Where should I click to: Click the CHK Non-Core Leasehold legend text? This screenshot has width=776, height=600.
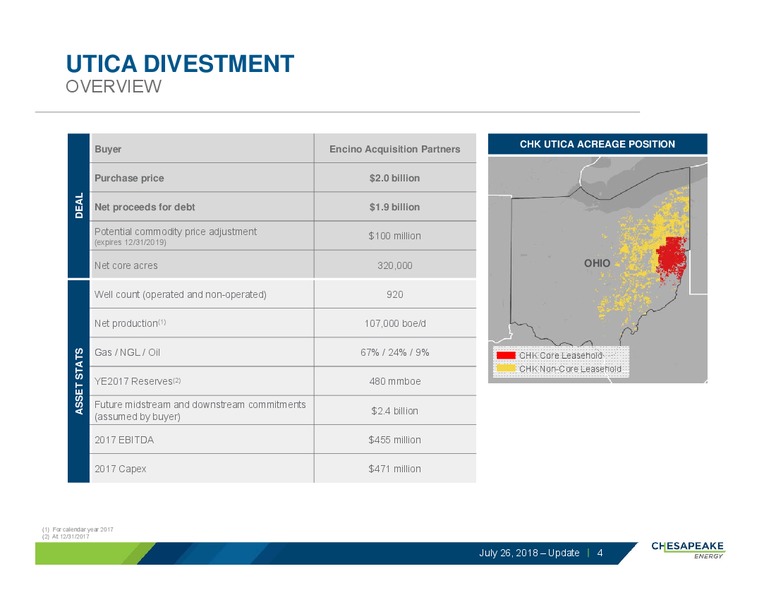[x=570, y=369]
